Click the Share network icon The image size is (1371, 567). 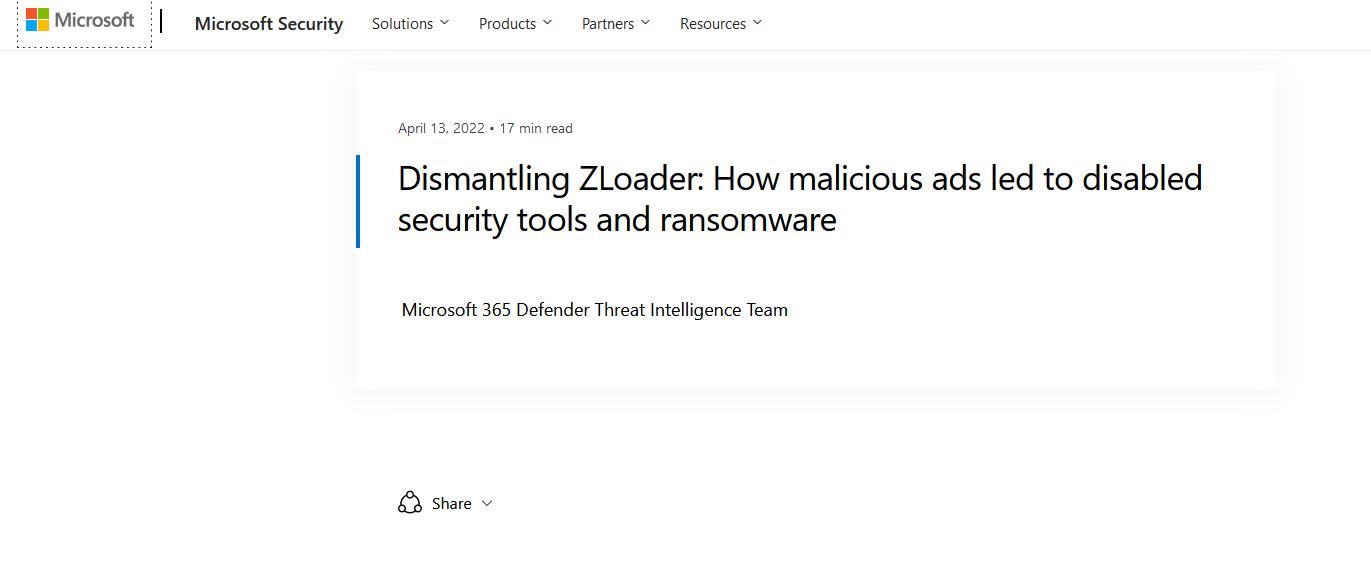[x=410, y=503]
